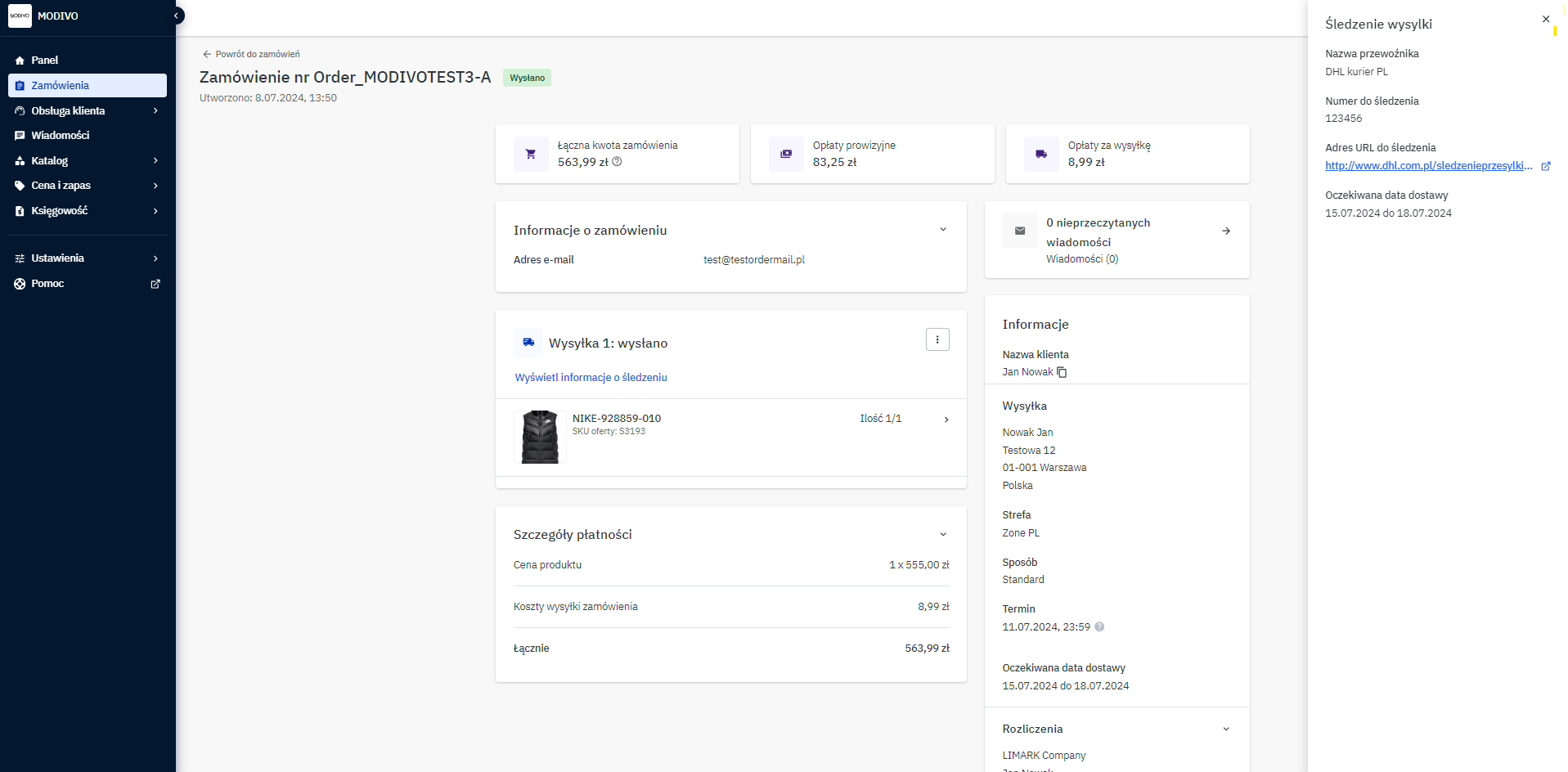
Task: Copy customer name Jan Nowak icon
Action: 1062,372
